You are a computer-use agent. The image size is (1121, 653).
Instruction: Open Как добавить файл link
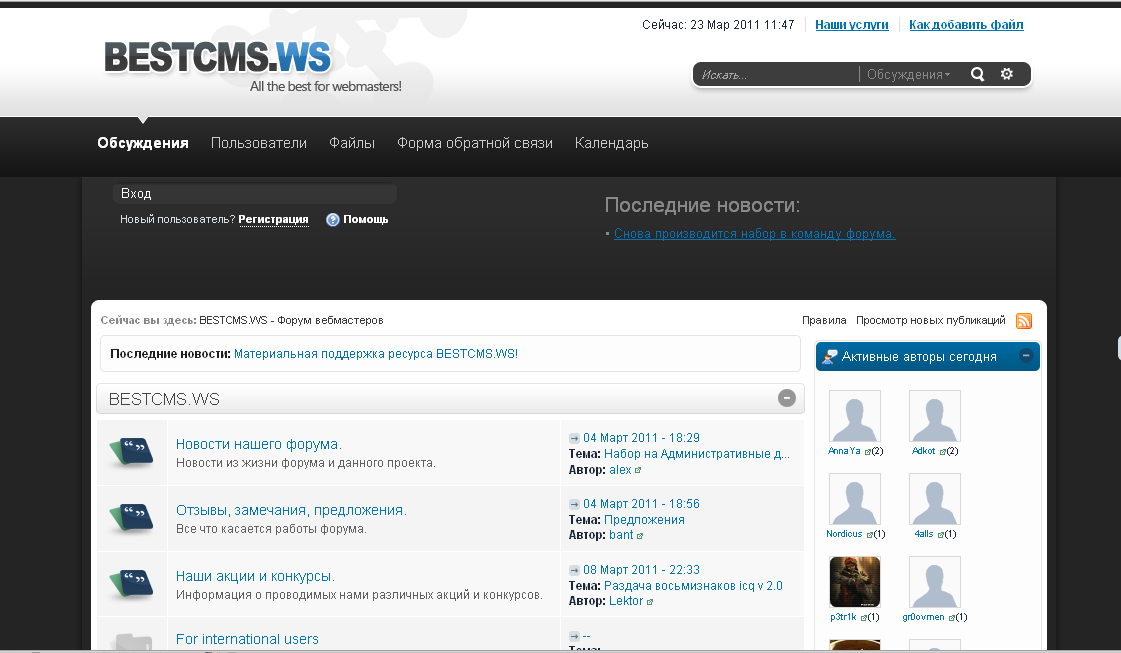point(966,25)
